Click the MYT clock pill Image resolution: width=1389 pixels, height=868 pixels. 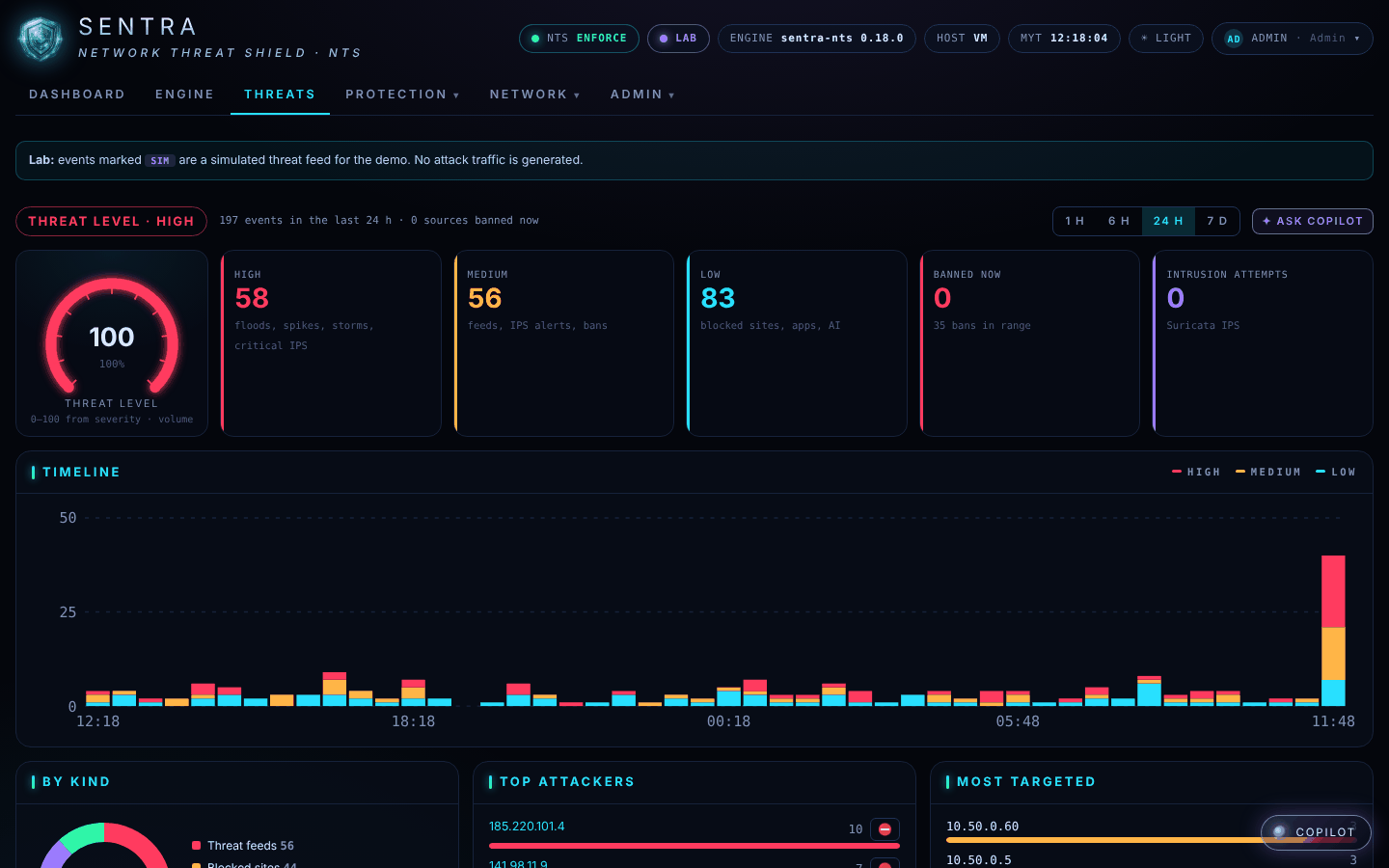1064,39
